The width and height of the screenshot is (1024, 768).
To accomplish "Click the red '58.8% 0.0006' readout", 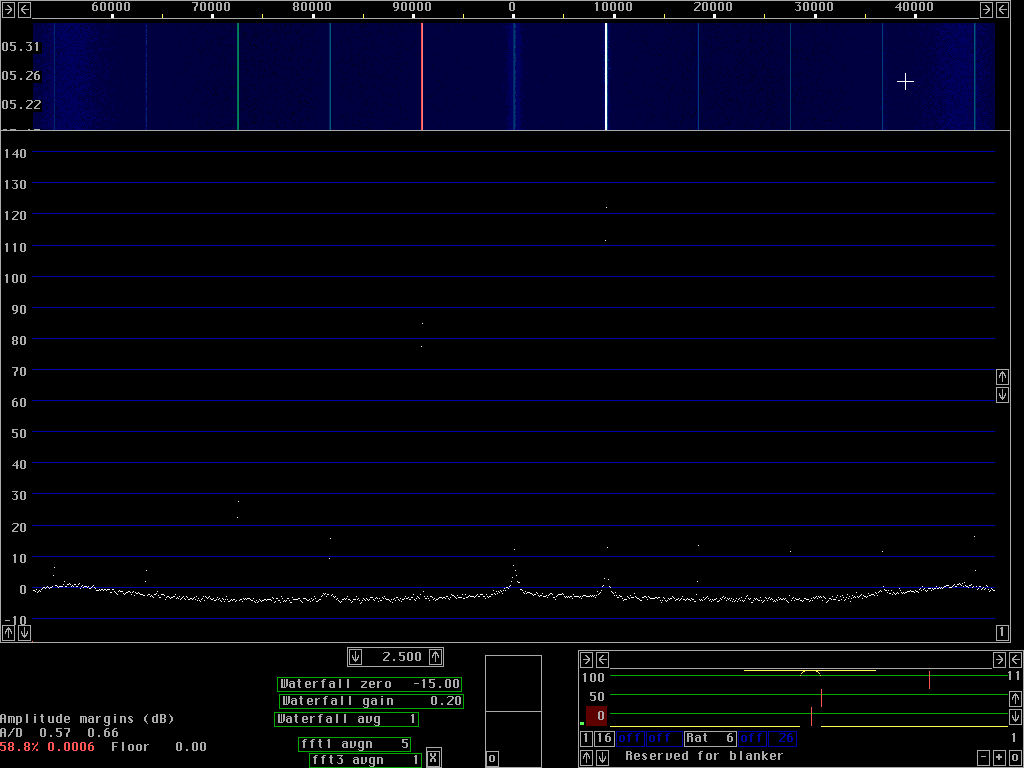I will (47, 746).
